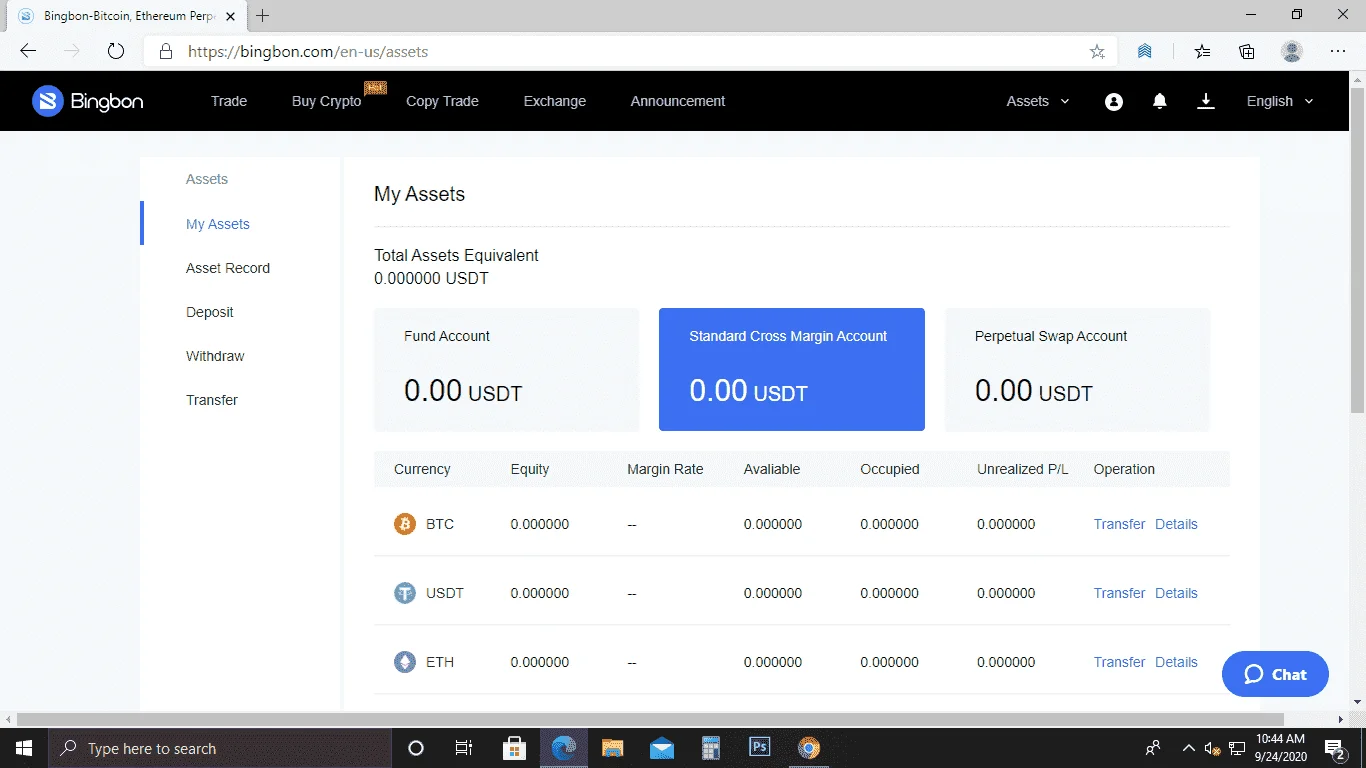Click the browser profile avatar
1366x768 pixels.
[1292, 52]
